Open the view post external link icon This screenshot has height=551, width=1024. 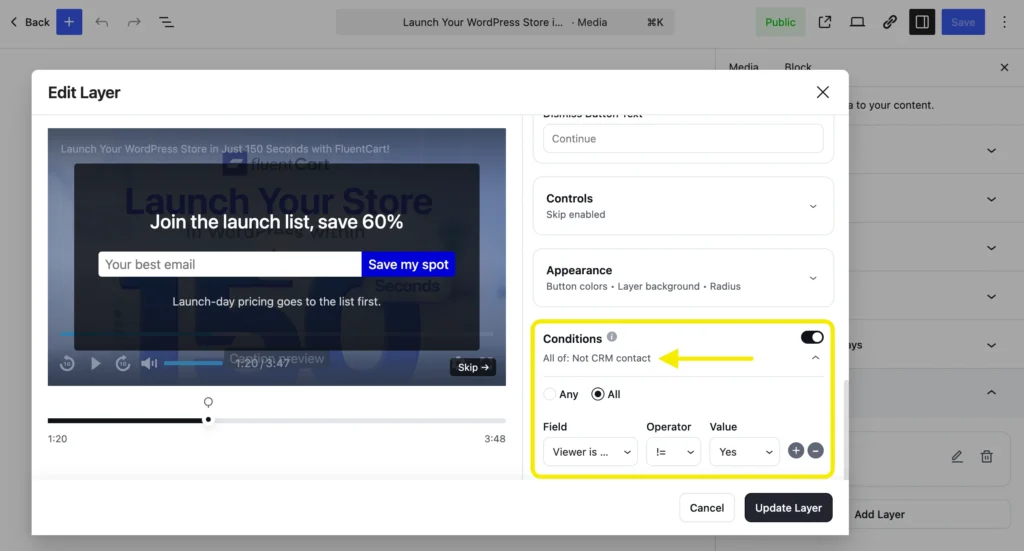click(825, 22)
